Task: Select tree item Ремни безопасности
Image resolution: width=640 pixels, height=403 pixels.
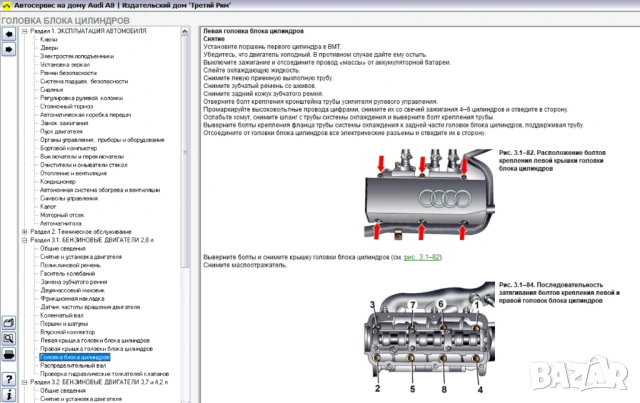Action: [x=68, y=73]
